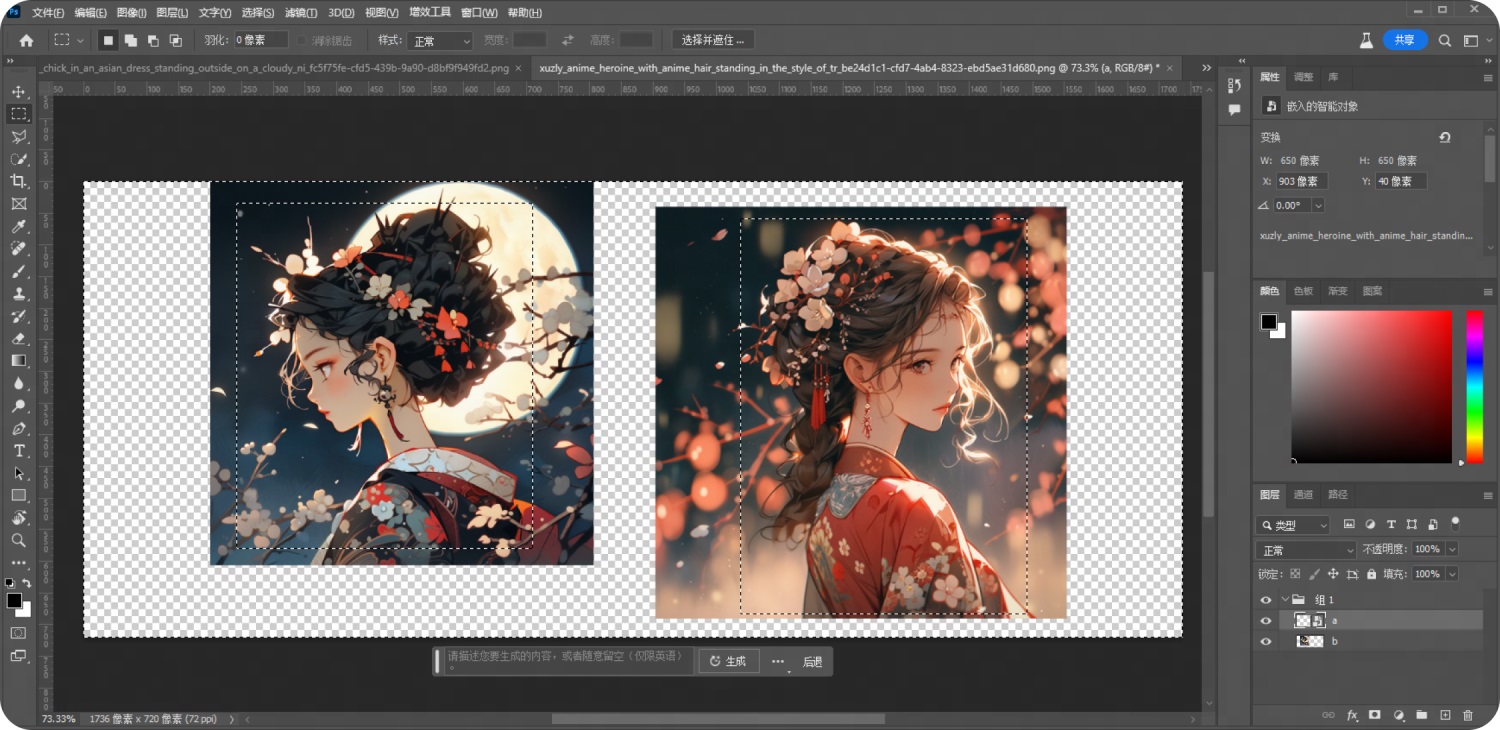
Task: Click the Home icon in options bar
Action: pyautogui.click(x=26, y=40)
